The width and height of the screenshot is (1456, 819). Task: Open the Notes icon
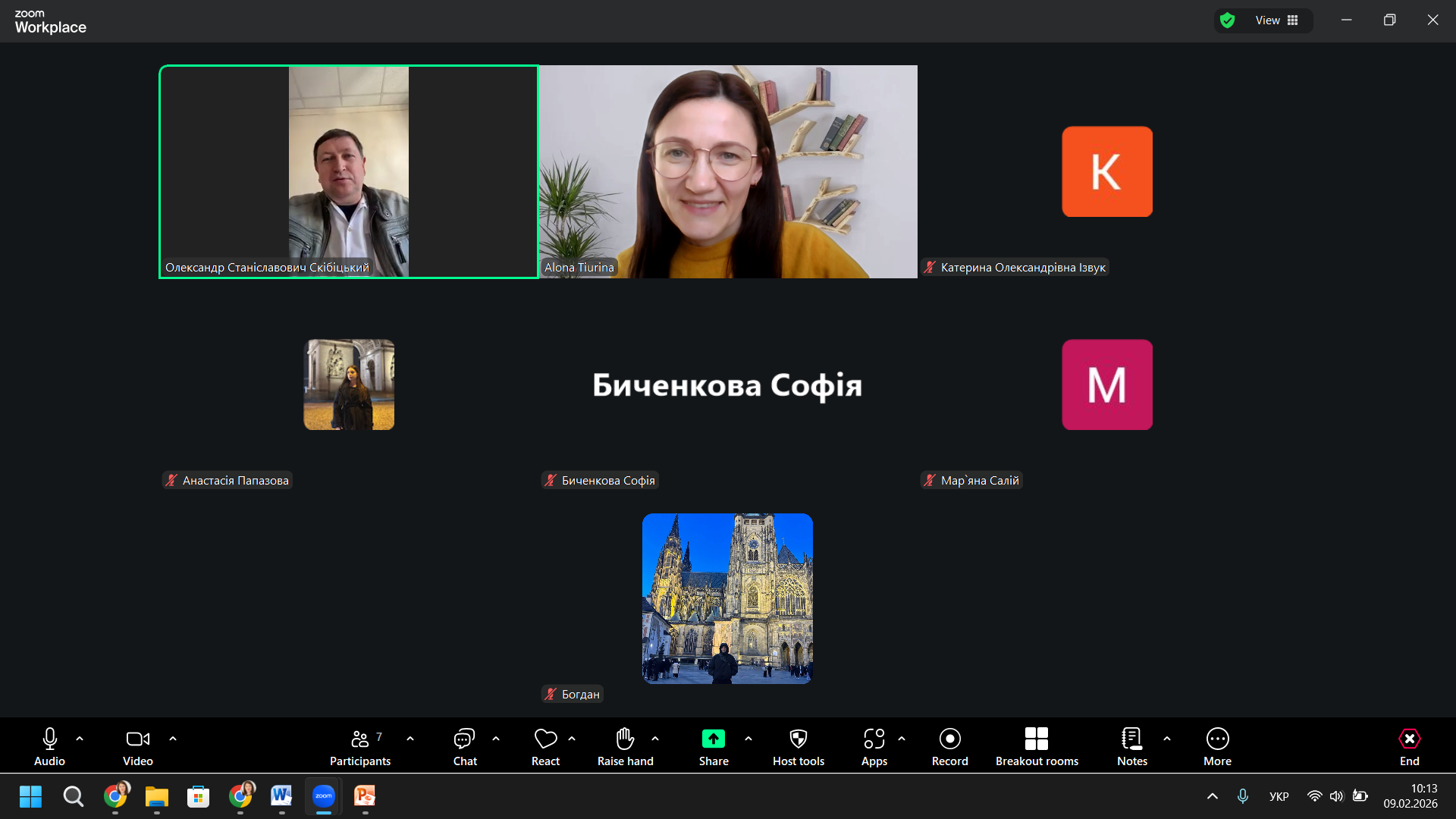pyautogui.click(x=1131, y=739)
